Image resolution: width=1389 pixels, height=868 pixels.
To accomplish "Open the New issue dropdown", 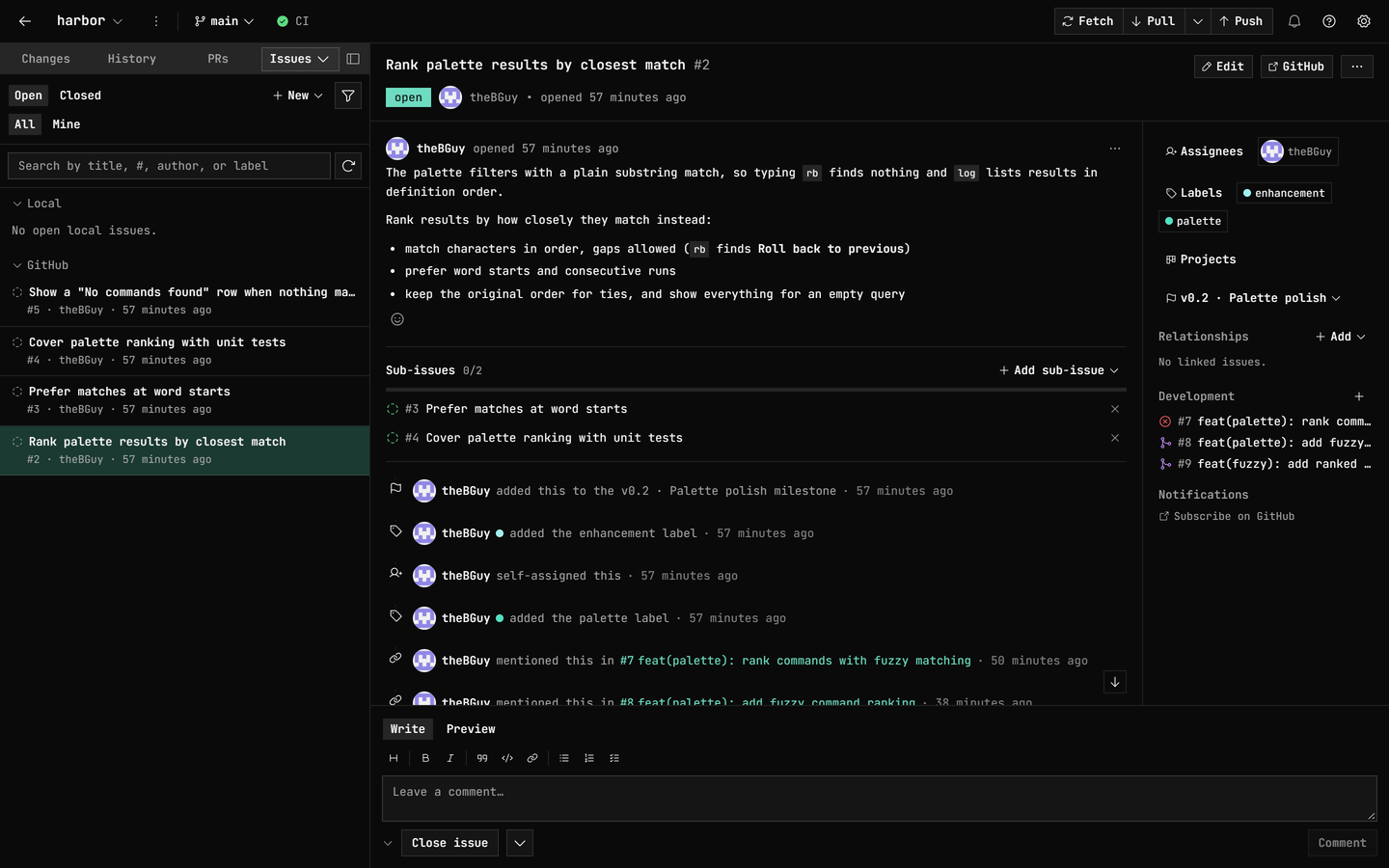I will 298,95.
